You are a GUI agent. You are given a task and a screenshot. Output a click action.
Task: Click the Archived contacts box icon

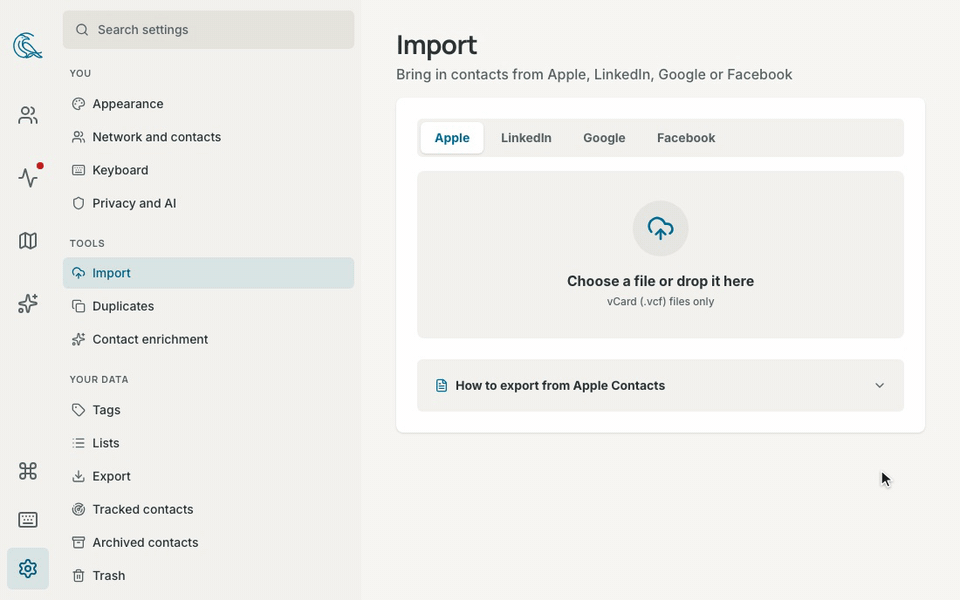click(78, 542)
